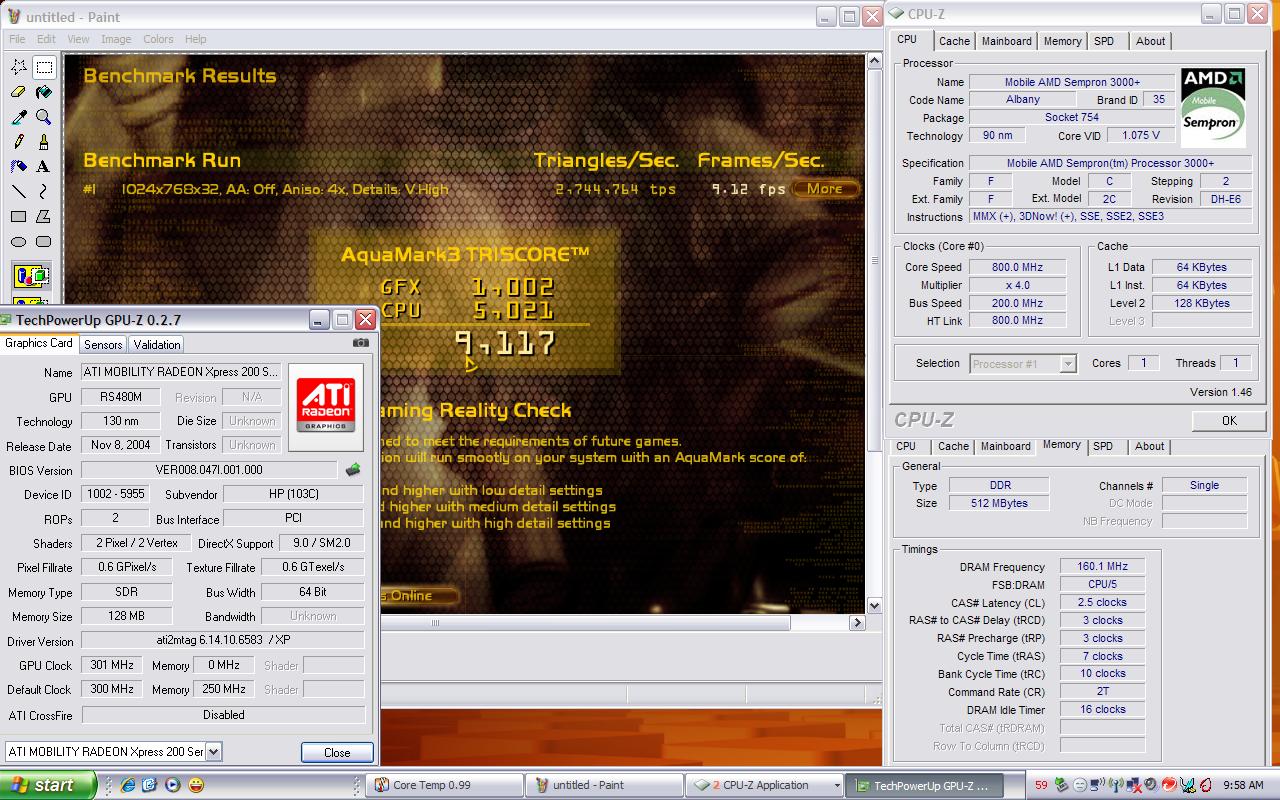Open the File menu in Paint
The height and width of the screenshot is (800, 1280).
[x=17, y=39]
